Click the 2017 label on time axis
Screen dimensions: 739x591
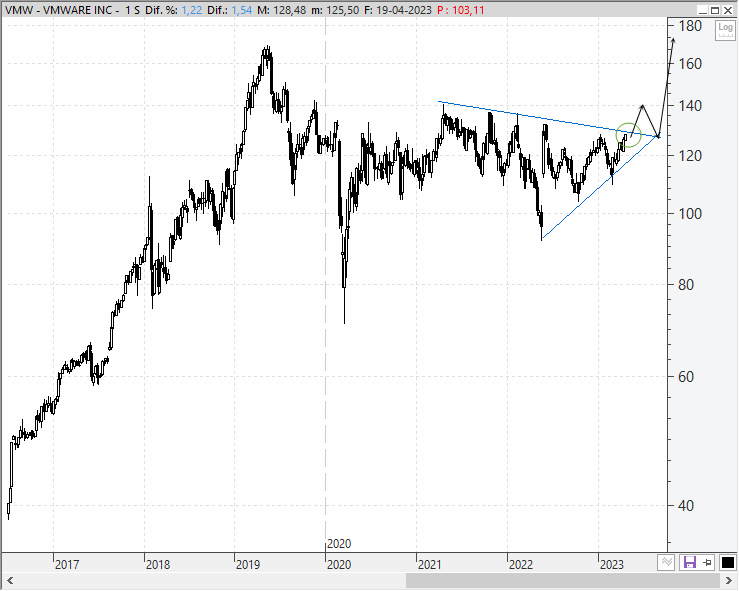coord(67,564)
